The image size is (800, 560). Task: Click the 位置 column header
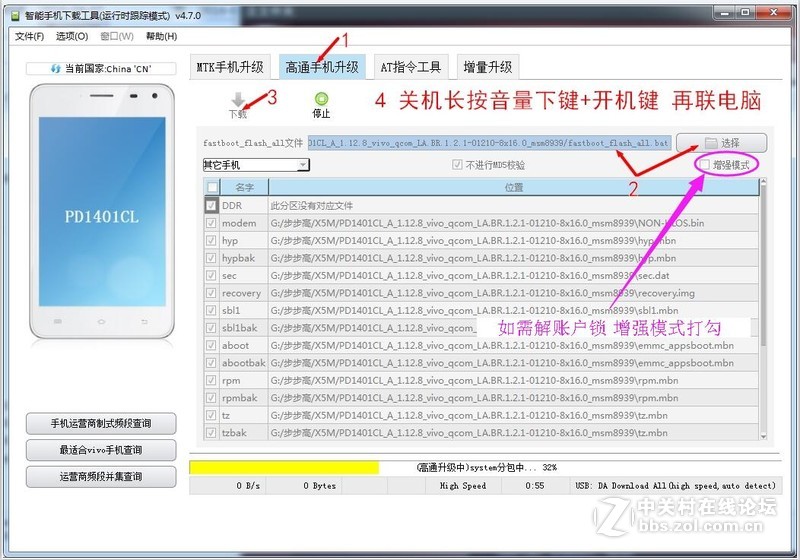tap(514, 187)
